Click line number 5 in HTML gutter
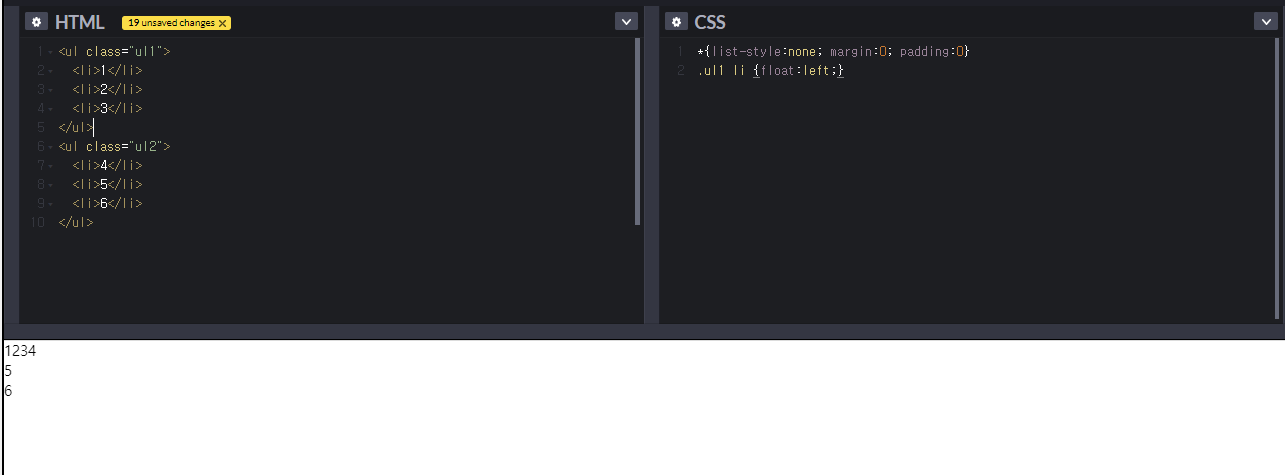This screenshot has height=475, width=1285. [41, 127]
